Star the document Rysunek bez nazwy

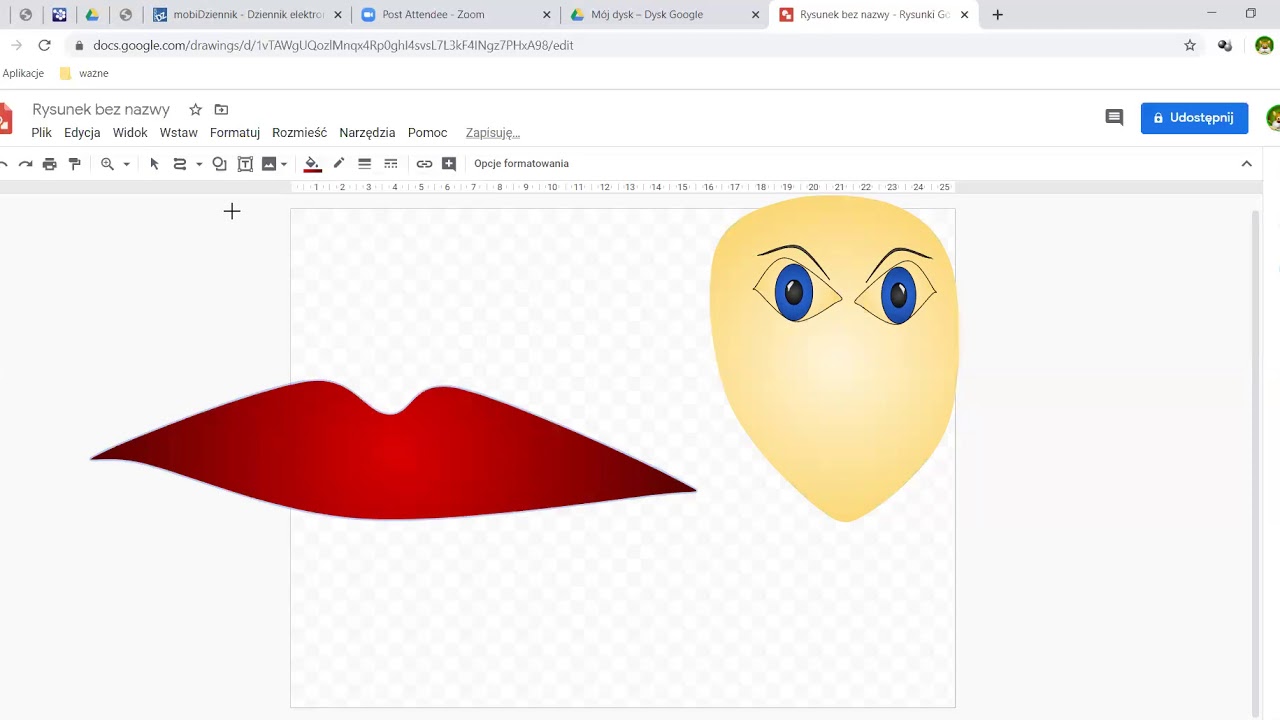click(195, 110)
